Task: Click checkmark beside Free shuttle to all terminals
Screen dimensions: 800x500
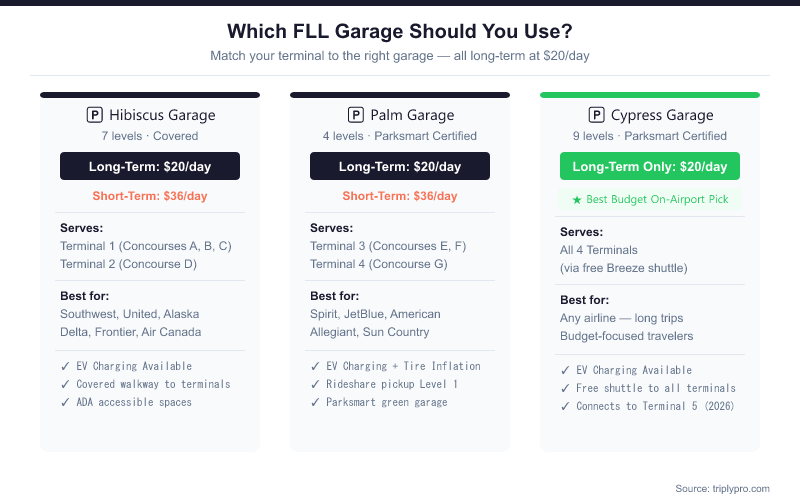Action: 565,388
